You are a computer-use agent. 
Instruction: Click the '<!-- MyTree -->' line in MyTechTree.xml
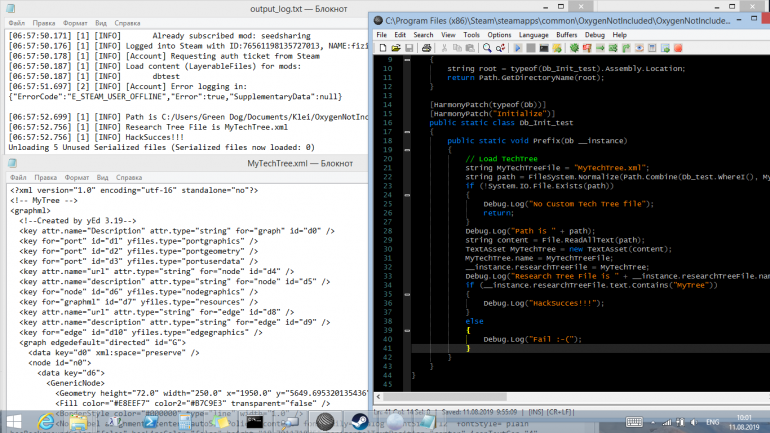(44, 200)
